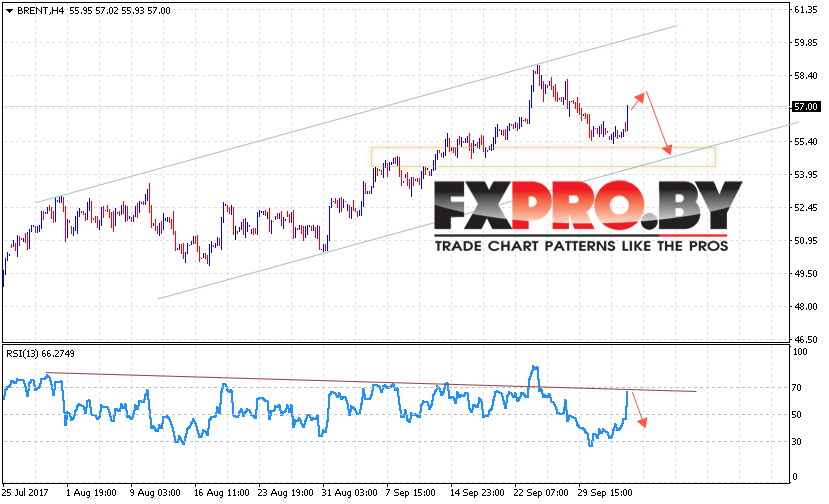
Task: Open the chart menu arrow beside BRENT,H4
Action: pyautogui.click(x=9, y=11)
